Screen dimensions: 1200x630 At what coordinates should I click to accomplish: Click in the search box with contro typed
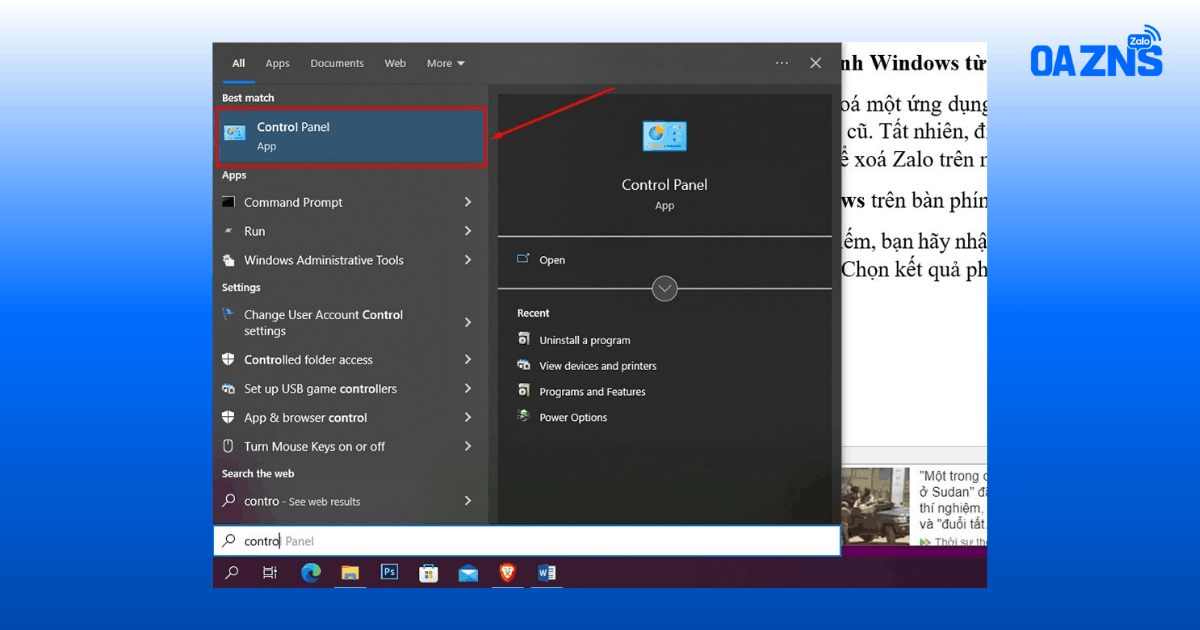coord(527,541)
